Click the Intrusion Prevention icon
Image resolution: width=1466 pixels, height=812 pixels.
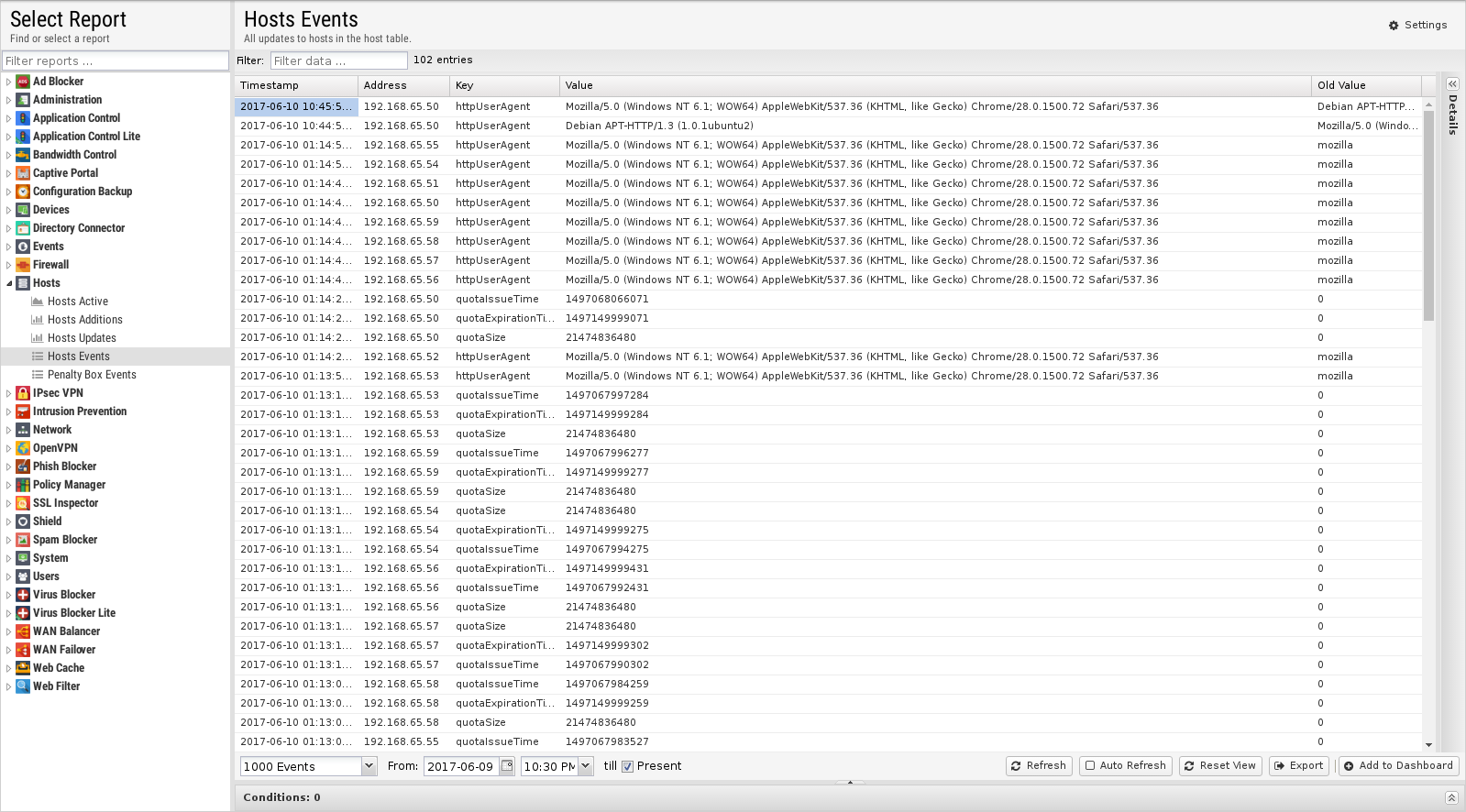(x=23, y=411)
